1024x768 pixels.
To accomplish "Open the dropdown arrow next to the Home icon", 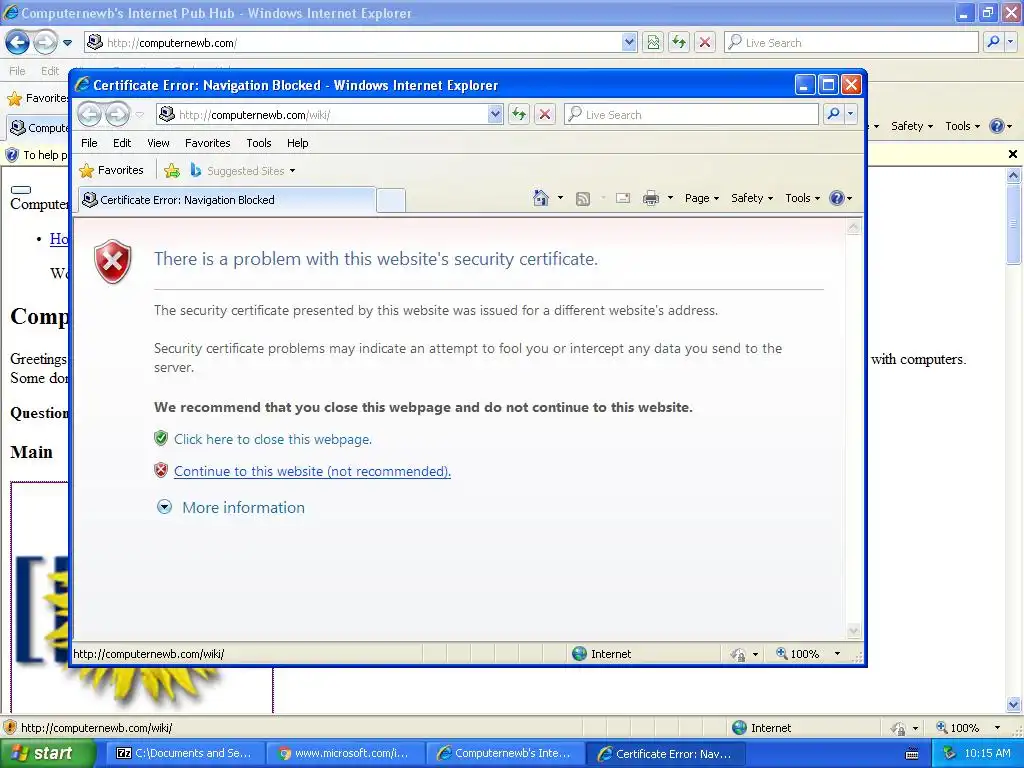I will [560, 198].
